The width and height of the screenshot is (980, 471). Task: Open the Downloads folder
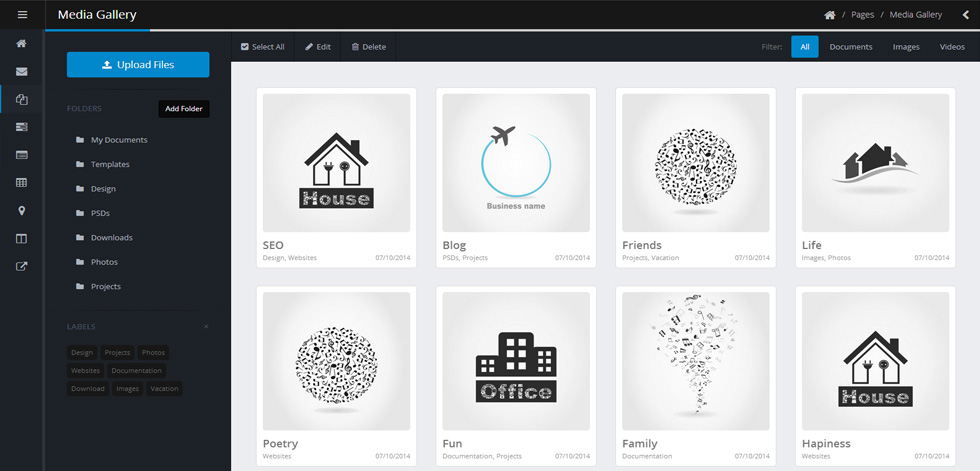coord(104,237)
